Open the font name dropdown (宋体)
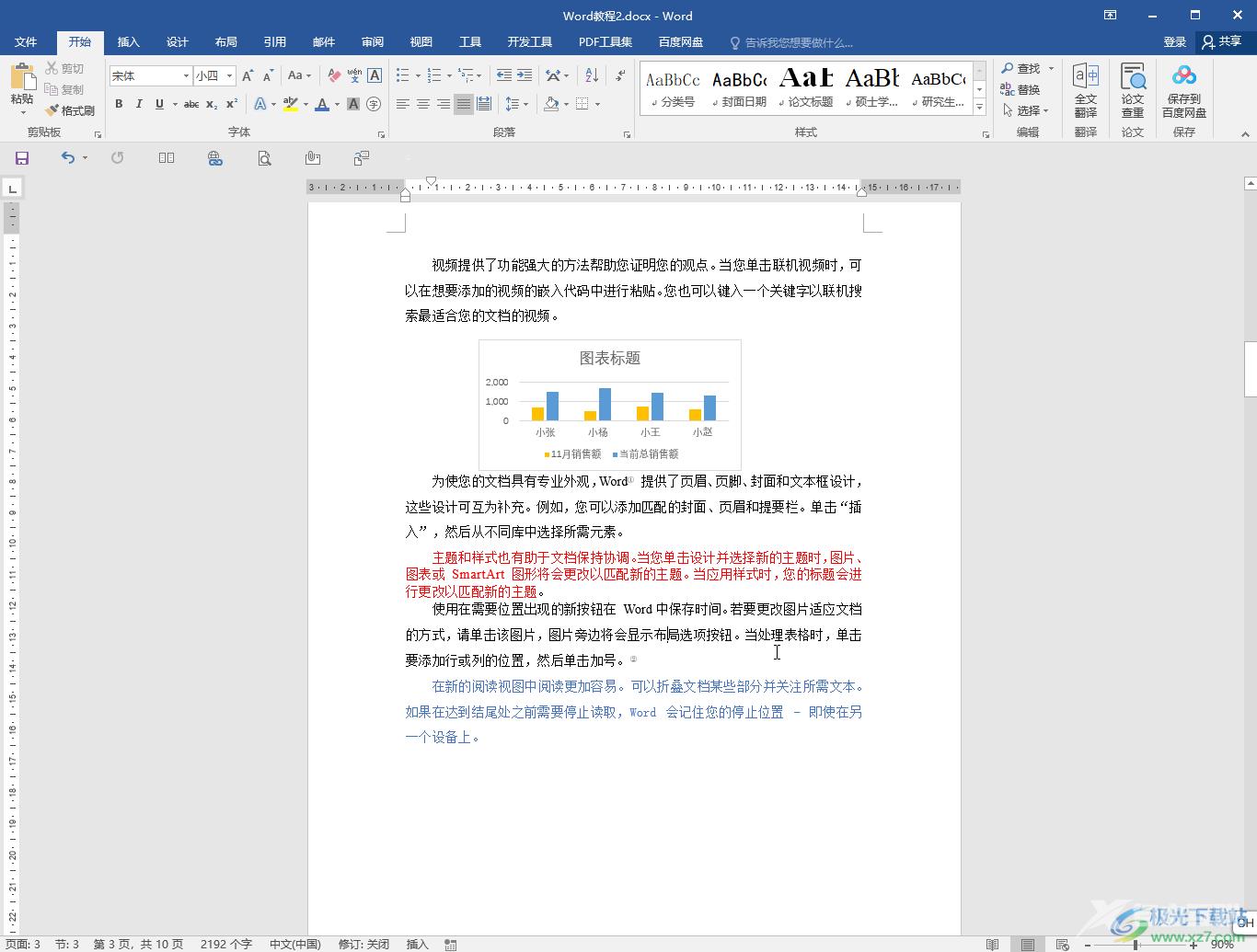The image size is (1257, 952). 186,76
